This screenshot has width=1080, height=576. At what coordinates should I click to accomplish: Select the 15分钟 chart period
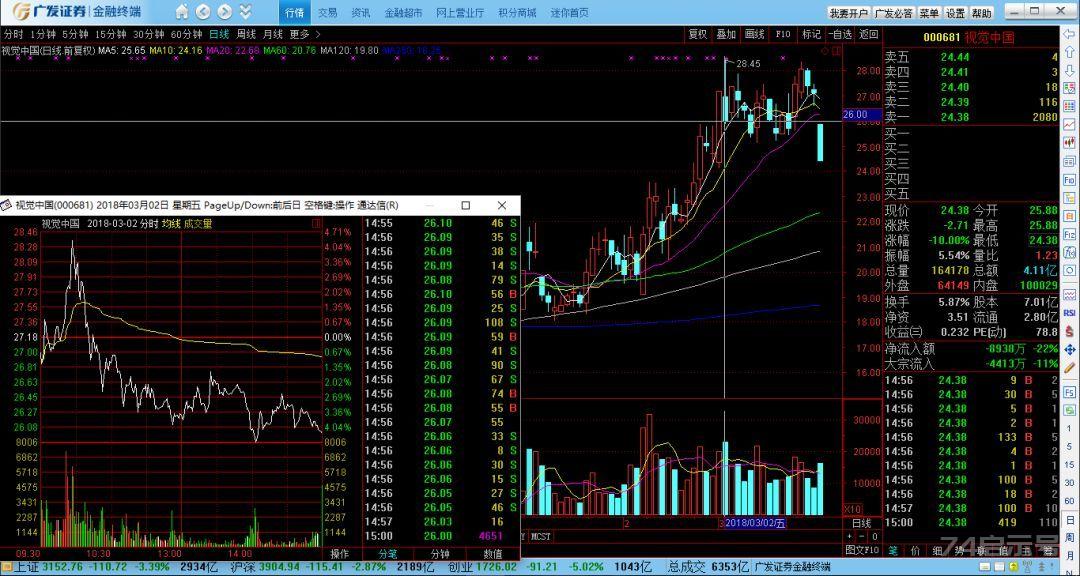coord(111,34)
